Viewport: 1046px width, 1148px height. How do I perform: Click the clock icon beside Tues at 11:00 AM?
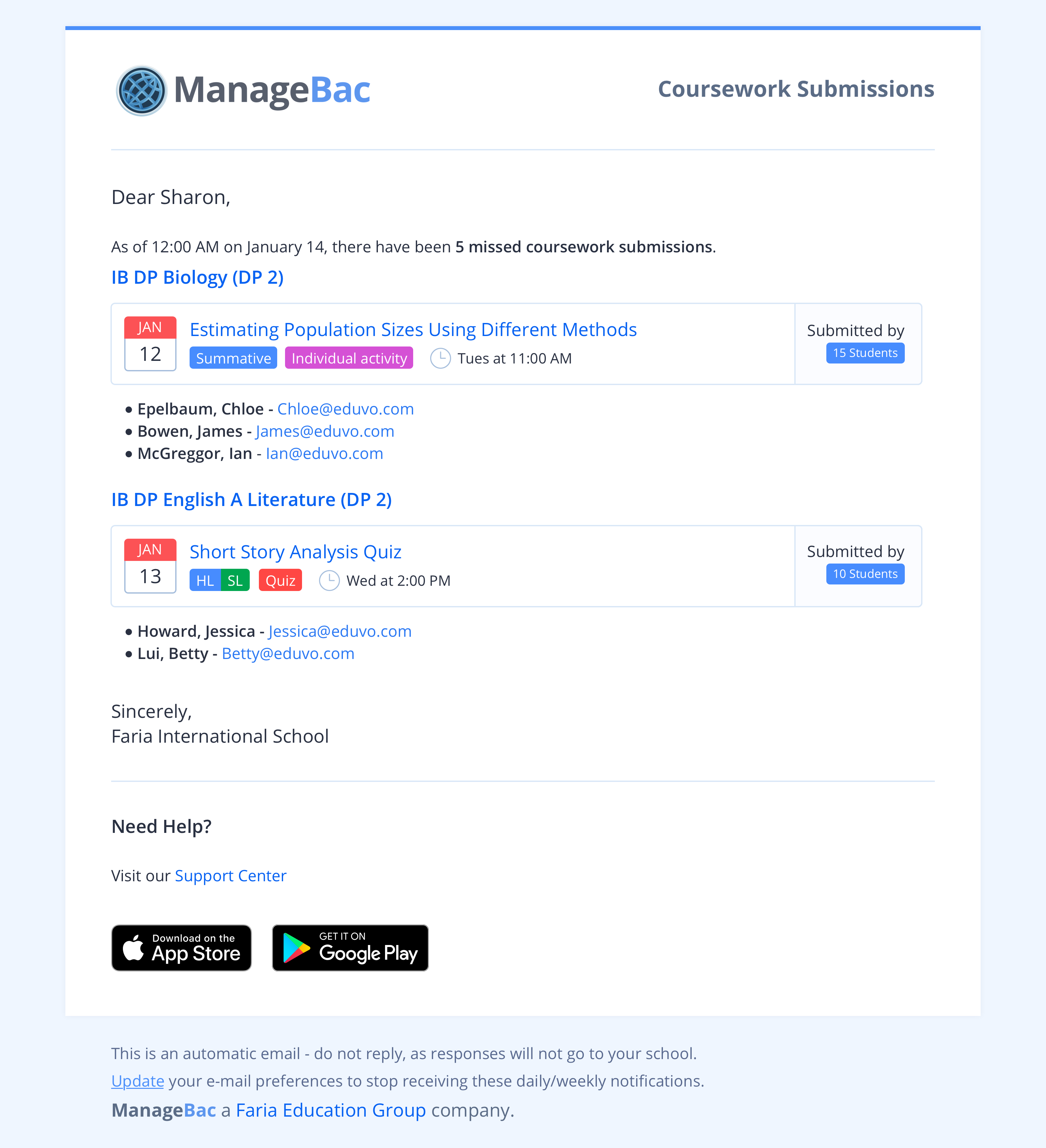tap(440, 358)
